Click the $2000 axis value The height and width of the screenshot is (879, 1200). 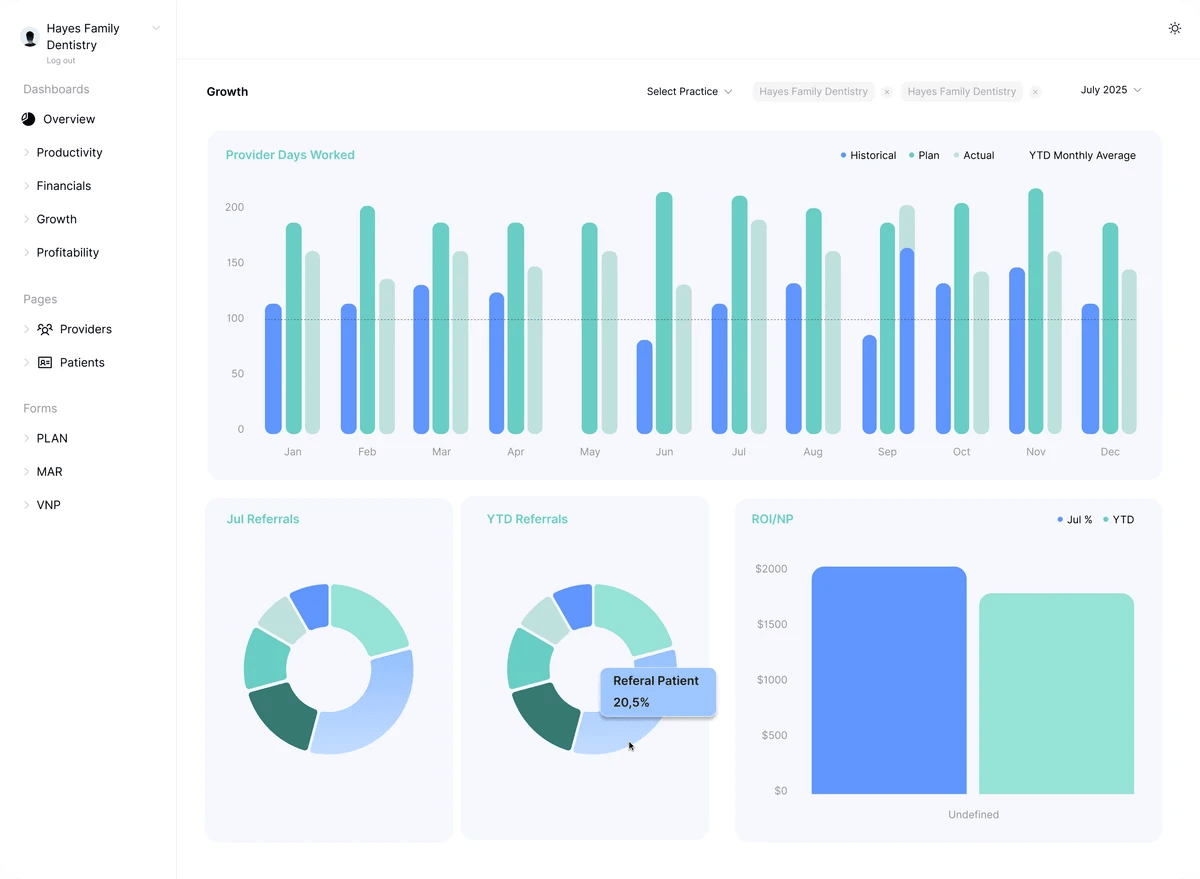[x=771, y=569]
